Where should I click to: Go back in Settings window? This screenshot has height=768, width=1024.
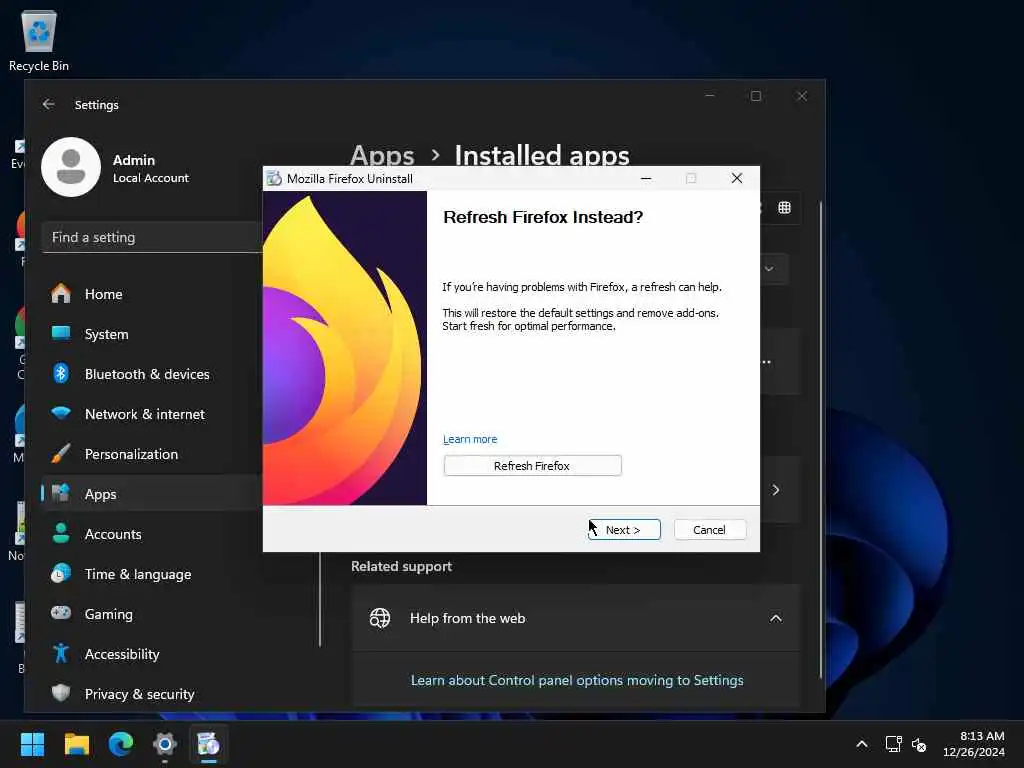[x=48, y=104]
